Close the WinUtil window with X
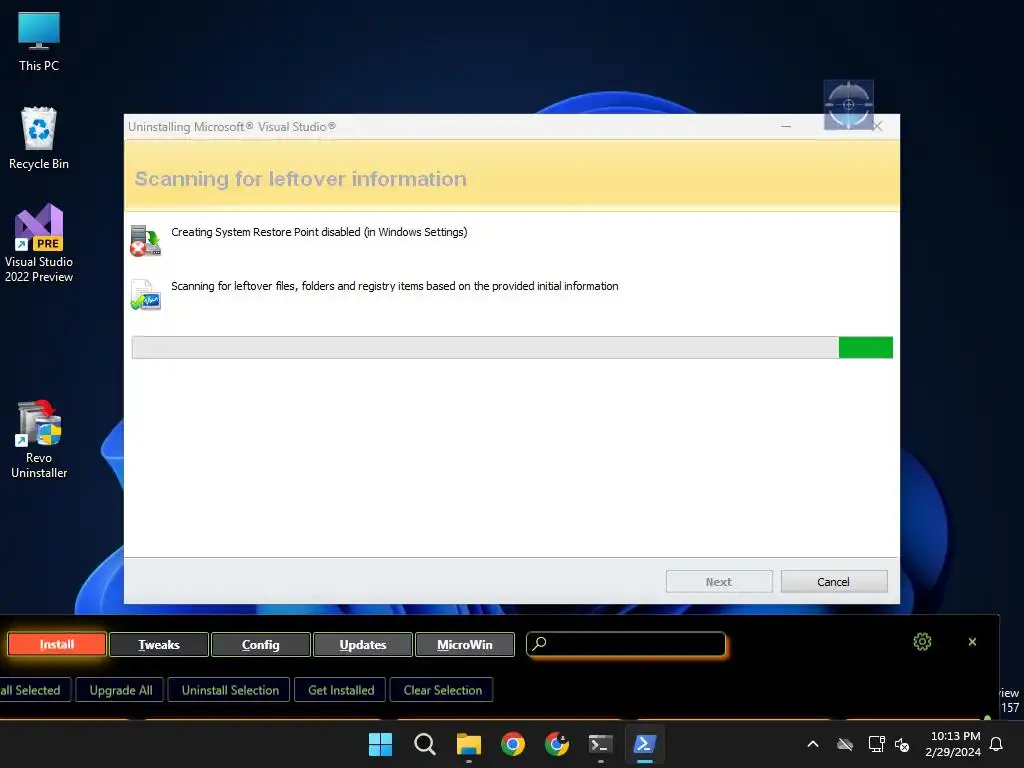The width and height of the screenshot is (1024, 768). [x=972, y=641]
